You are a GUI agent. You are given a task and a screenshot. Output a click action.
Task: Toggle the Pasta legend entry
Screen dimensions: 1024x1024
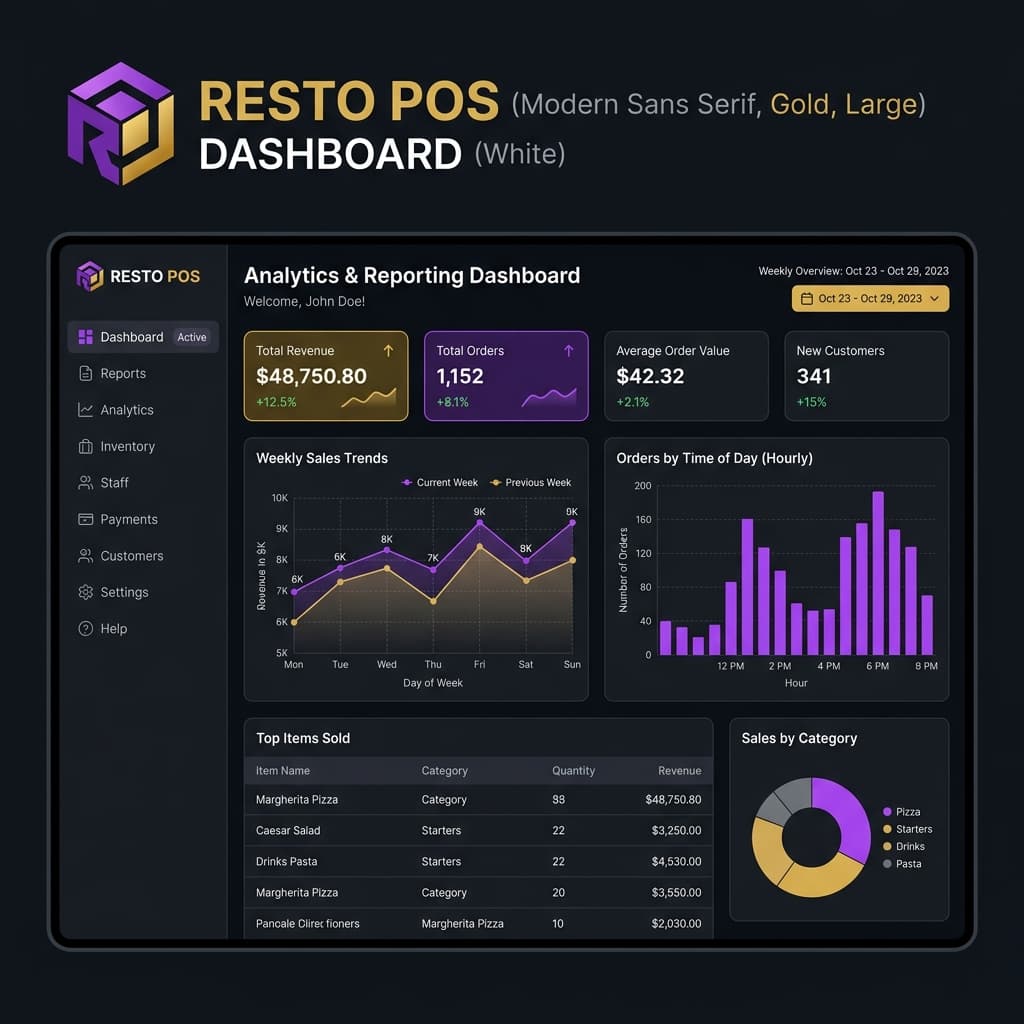[903, 864]
